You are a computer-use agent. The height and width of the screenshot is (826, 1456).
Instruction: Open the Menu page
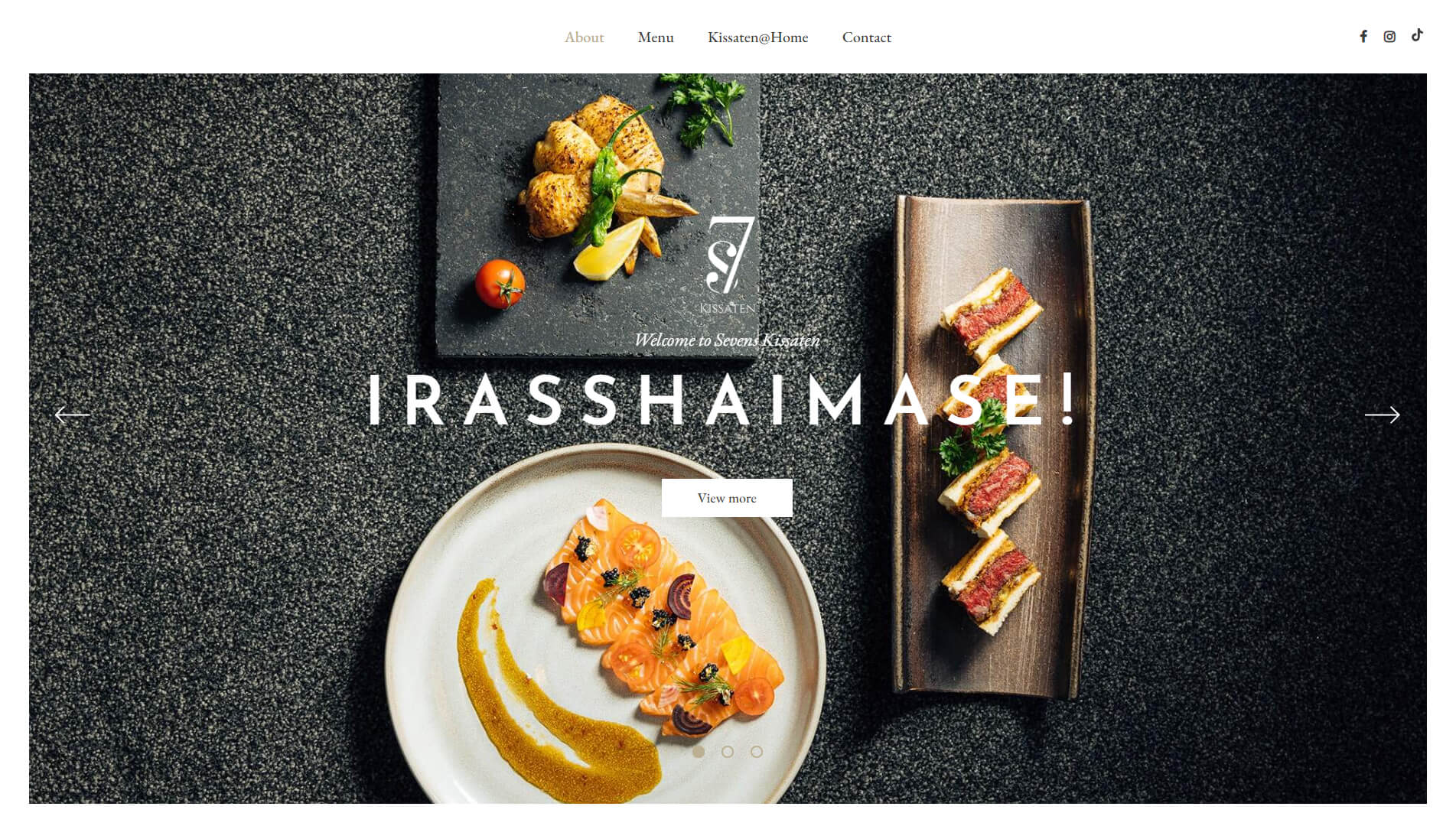click(656, 37)
